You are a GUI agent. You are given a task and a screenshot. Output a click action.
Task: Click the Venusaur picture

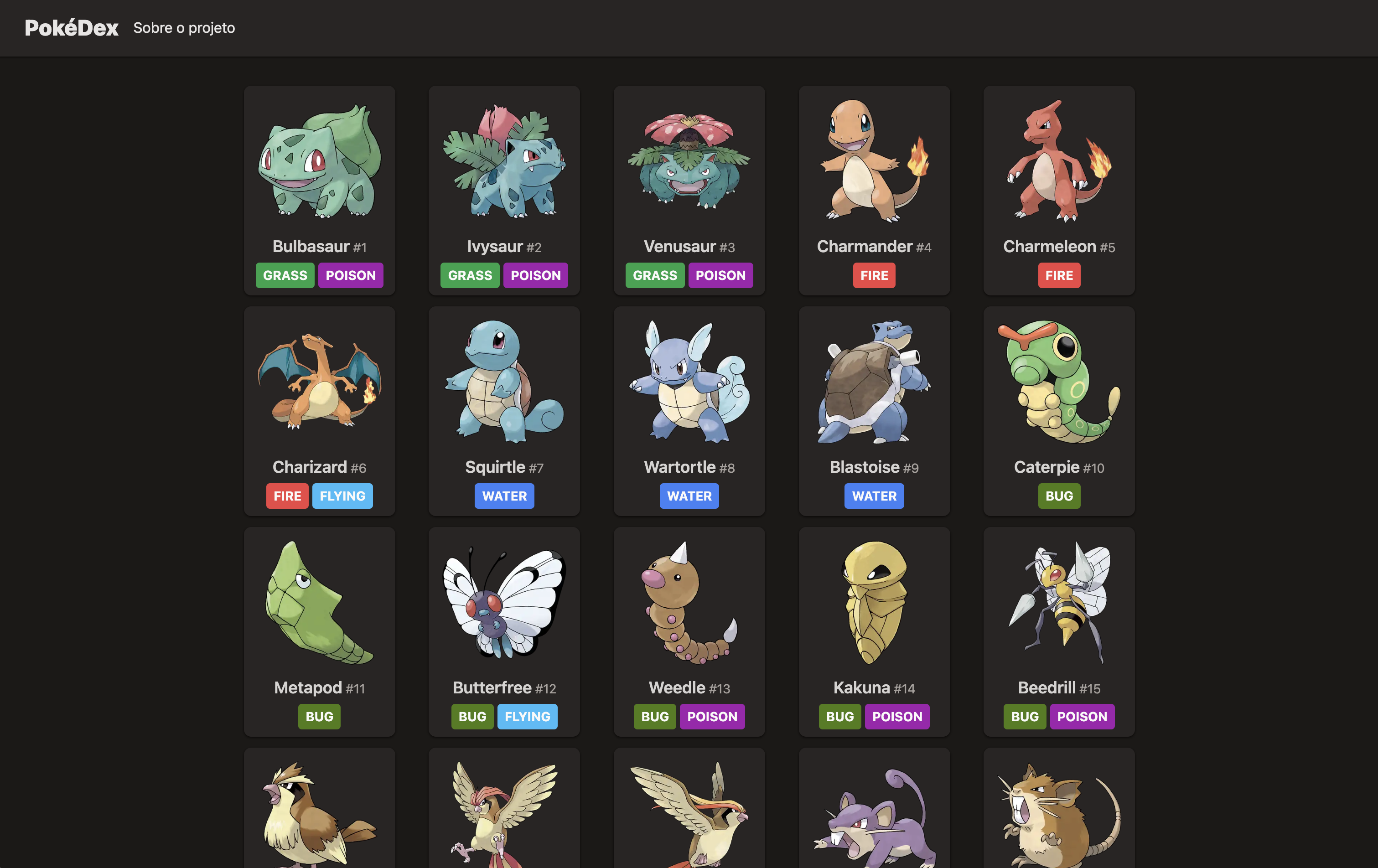tap(689, 160)
